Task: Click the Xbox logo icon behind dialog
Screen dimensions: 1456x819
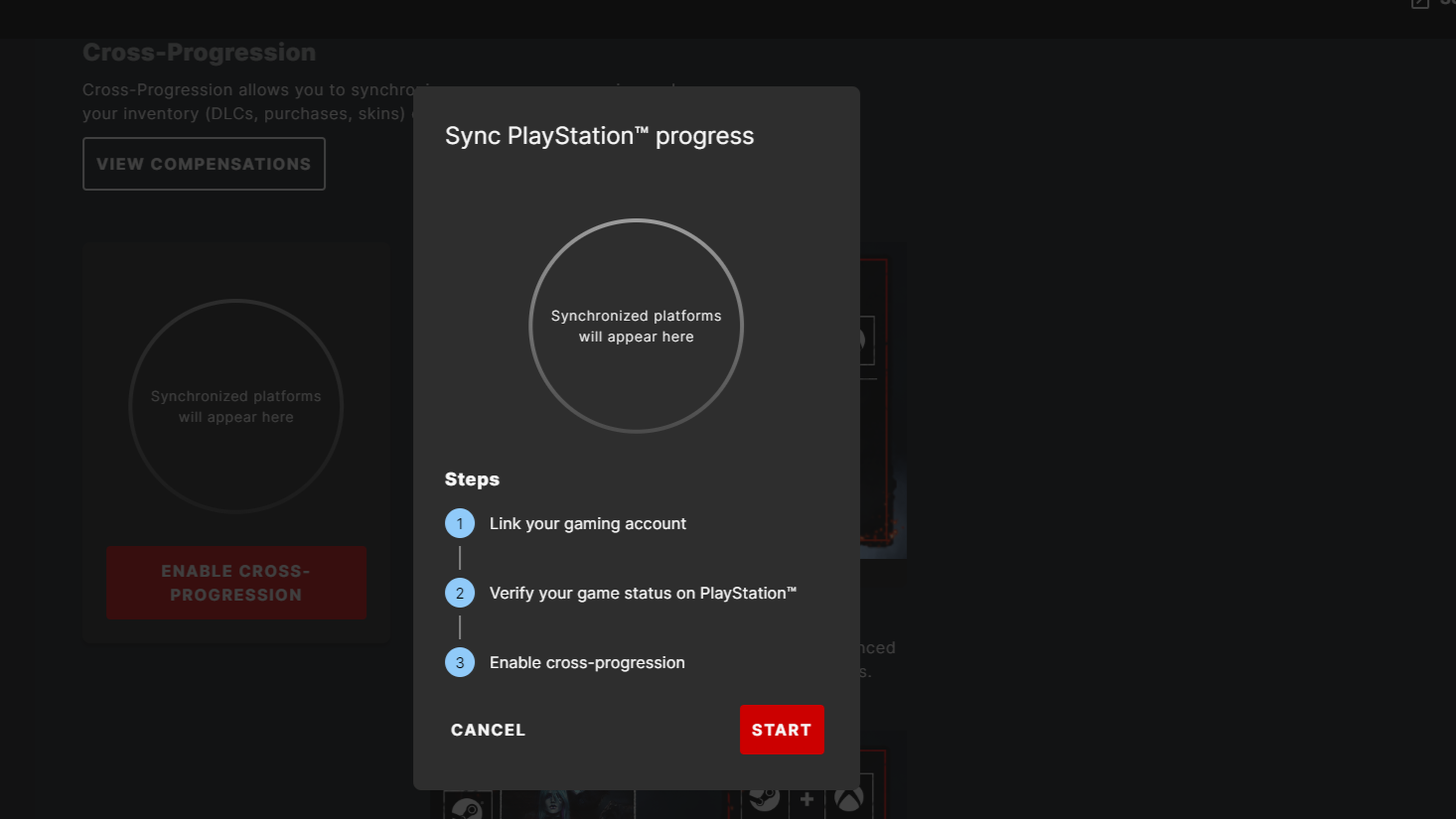Action: click(x=849, y=799)
